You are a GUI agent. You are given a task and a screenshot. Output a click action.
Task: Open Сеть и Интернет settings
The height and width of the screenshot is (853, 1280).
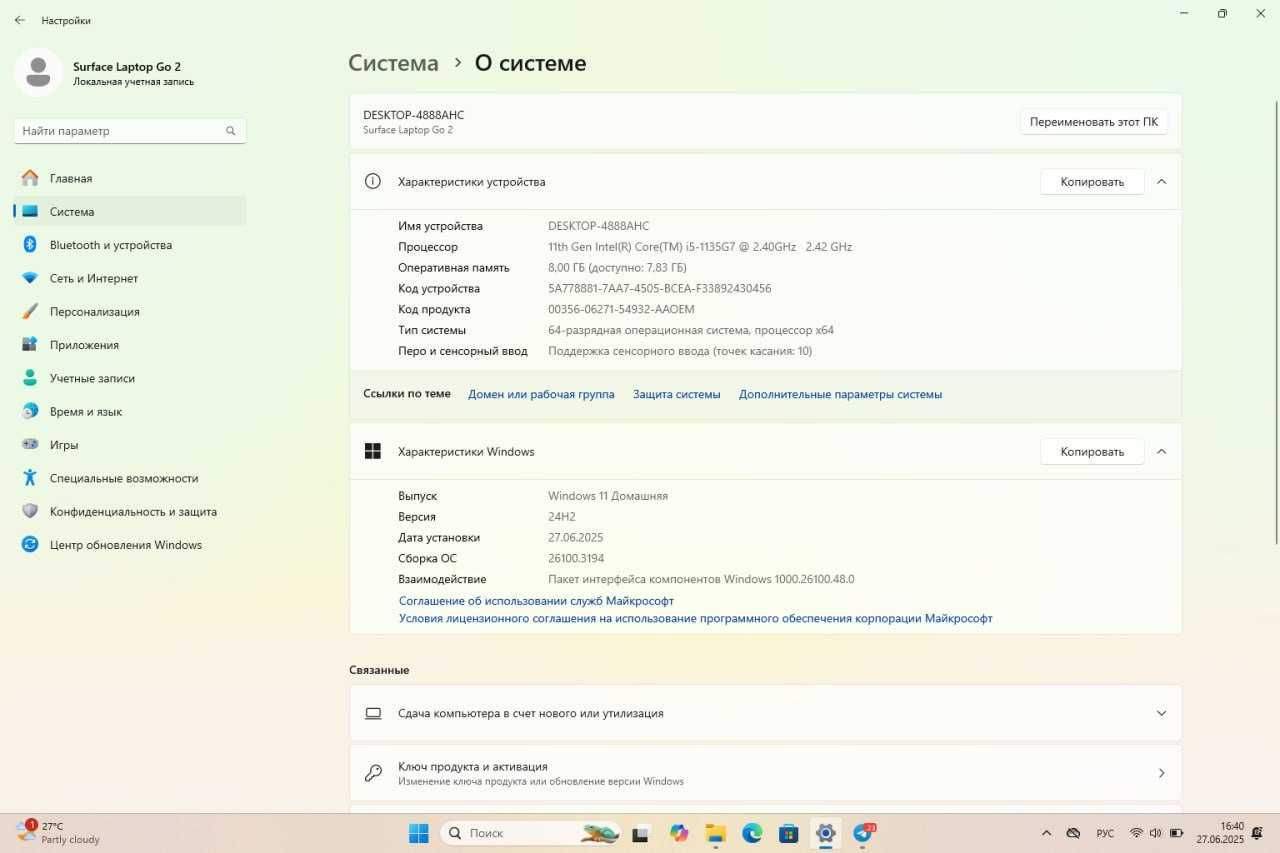pyautogui.click(x=130, y=278)
